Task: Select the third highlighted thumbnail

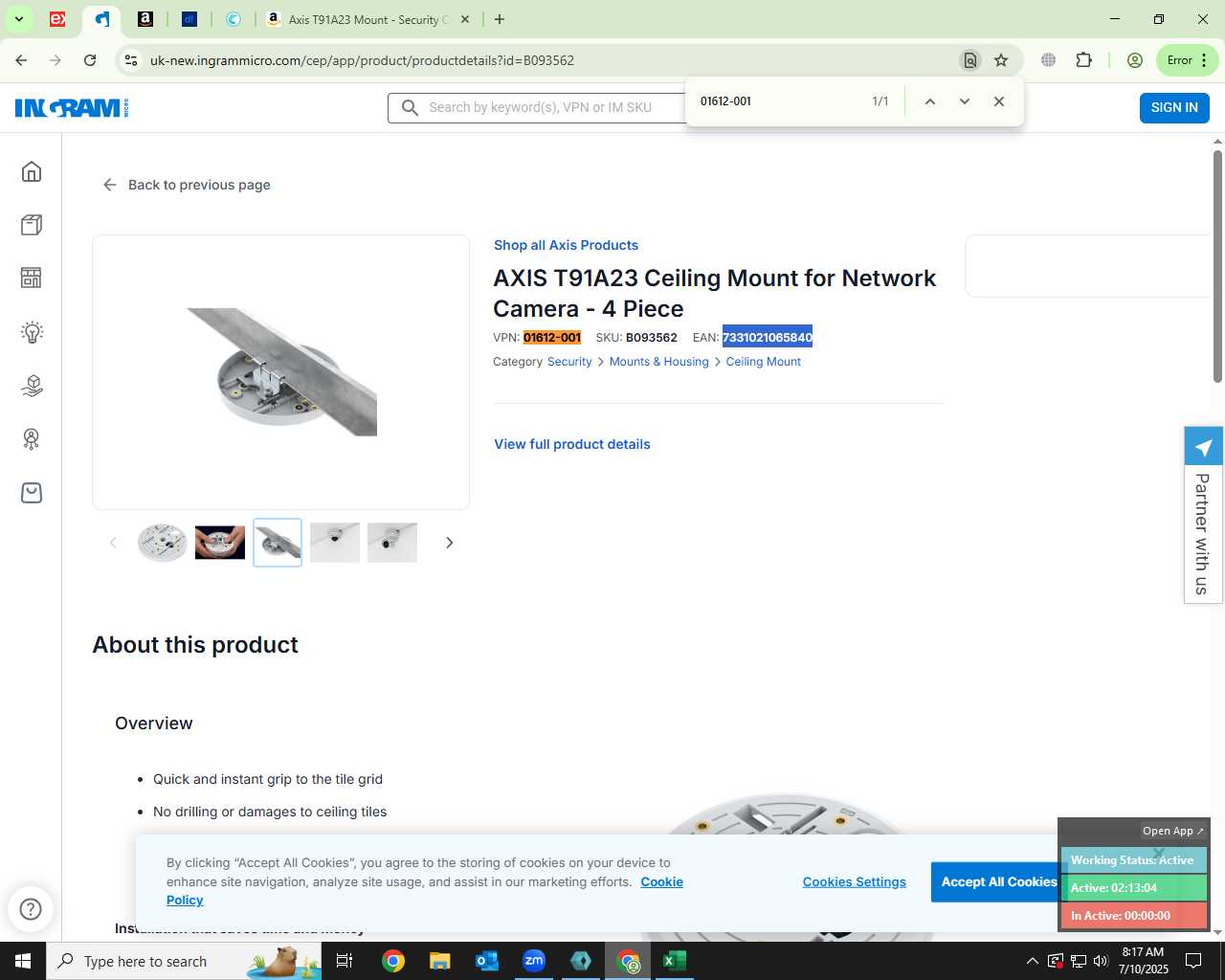Action: [278, 543]
